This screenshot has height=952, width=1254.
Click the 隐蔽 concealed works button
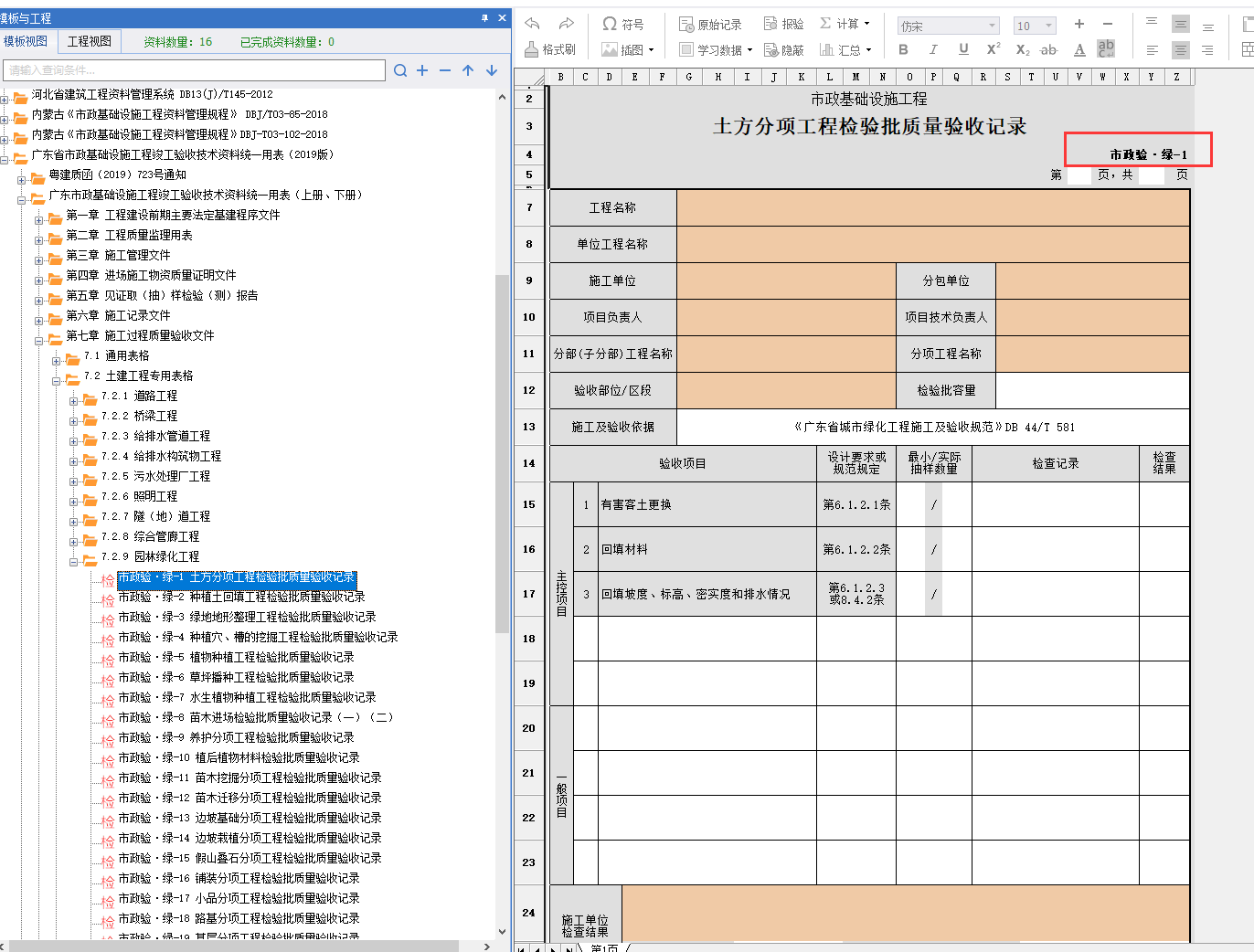pyautogui.click(x=784, y=49)
